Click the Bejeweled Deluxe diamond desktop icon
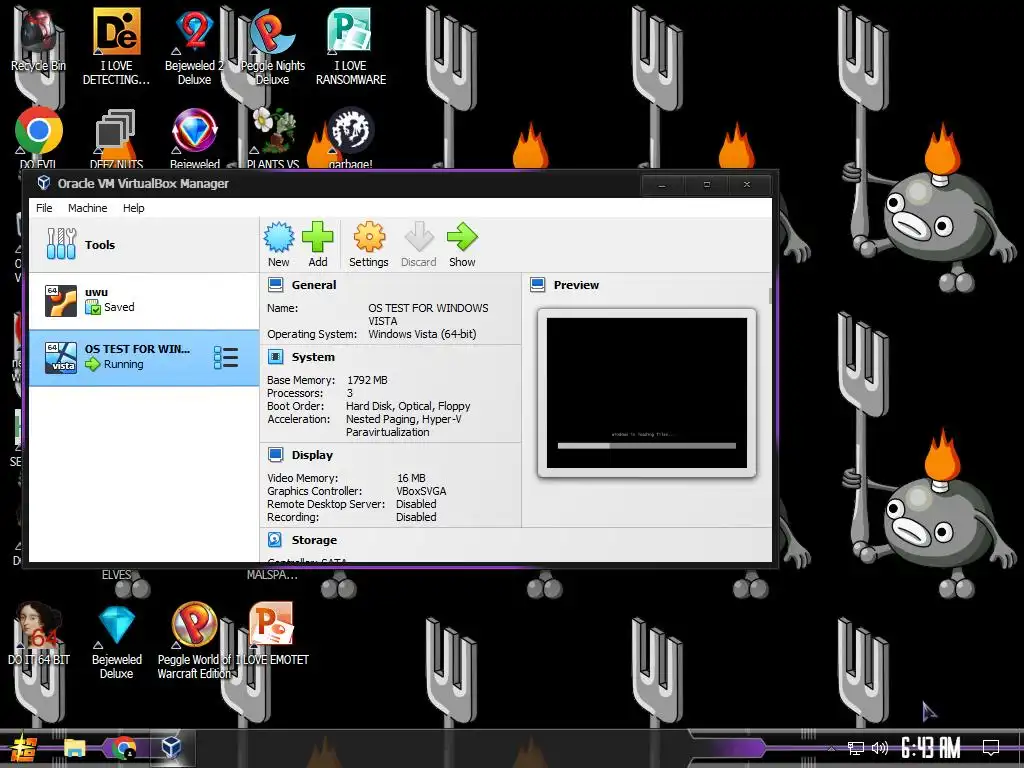 coord(116,640)
